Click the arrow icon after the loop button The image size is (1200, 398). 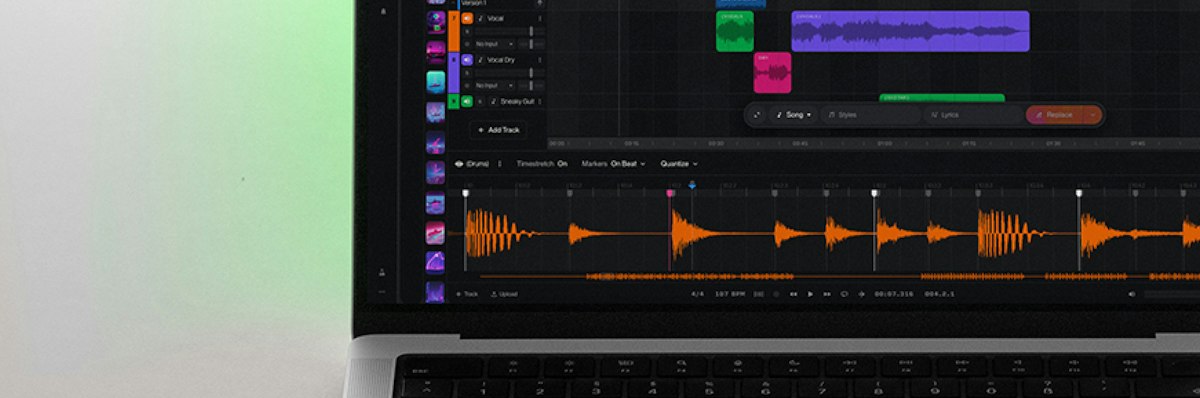pos(861,294)
